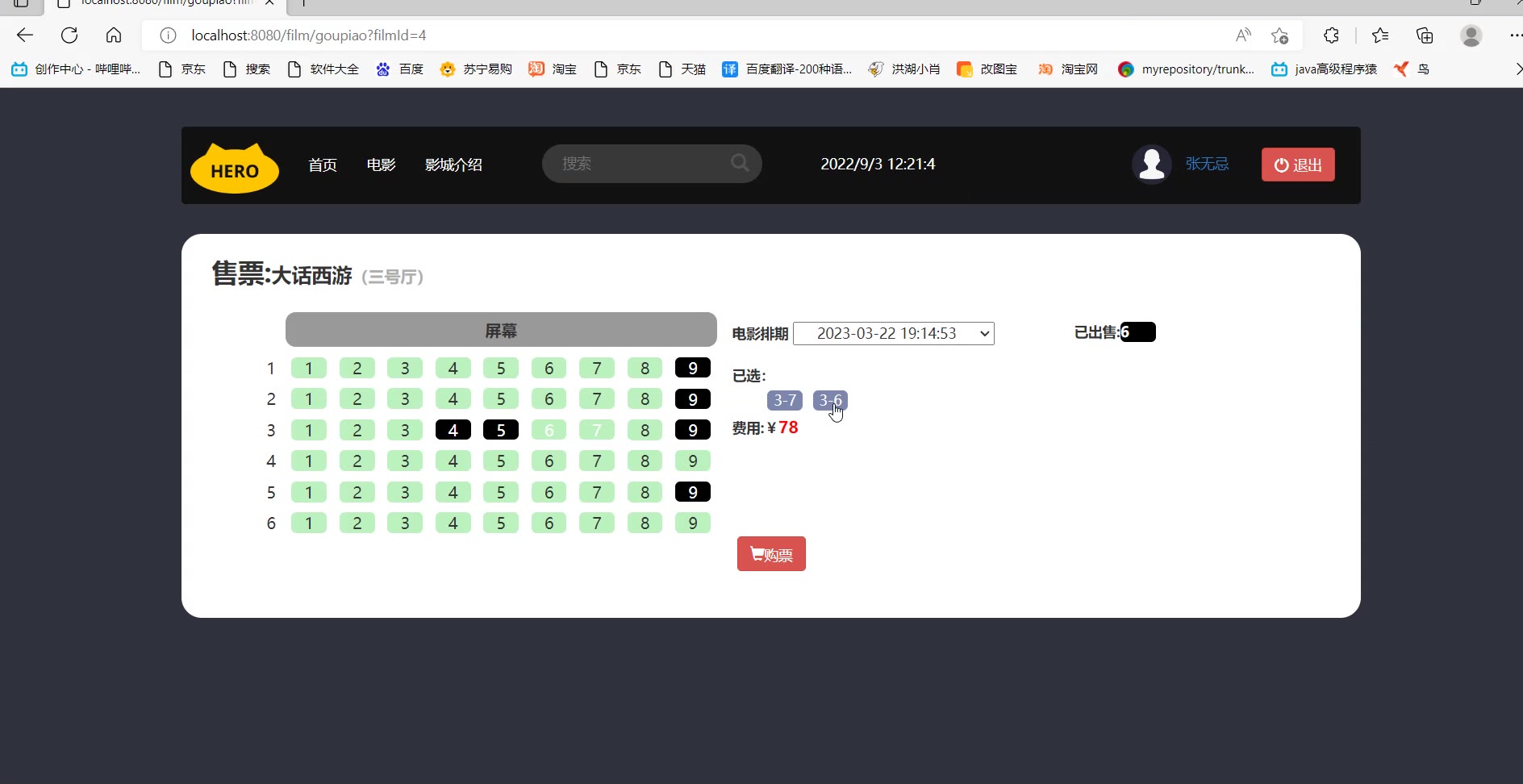Image resolution: width=1523 pixels, height=784 pixels.
Task: Open myrepository/trunk bookmark
Action: pyautogui.click(x=1186, y=69)
